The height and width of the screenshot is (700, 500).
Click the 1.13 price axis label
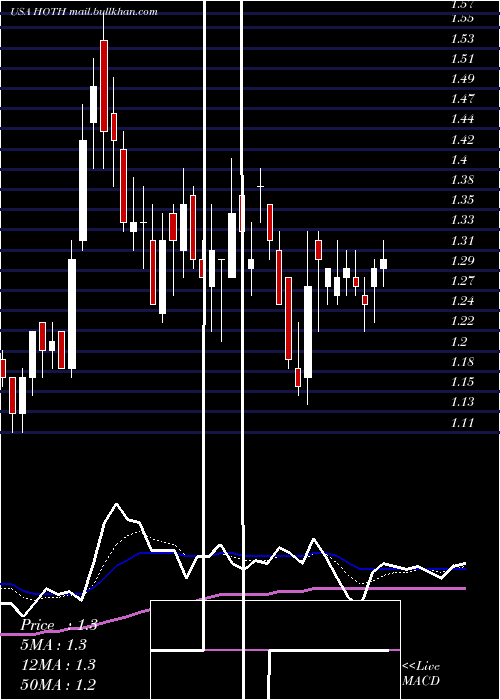(462, 402)
